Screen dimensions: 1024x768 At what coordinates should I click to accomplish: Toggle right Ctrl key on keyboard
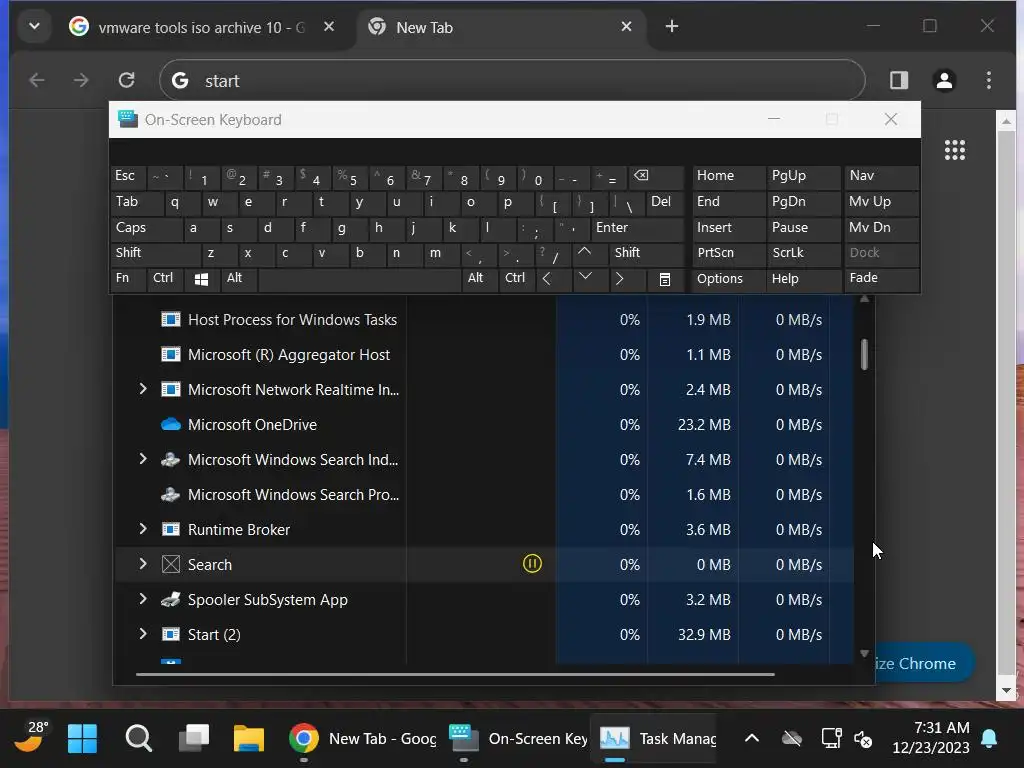pyautogui.click(x=516, y=279)
